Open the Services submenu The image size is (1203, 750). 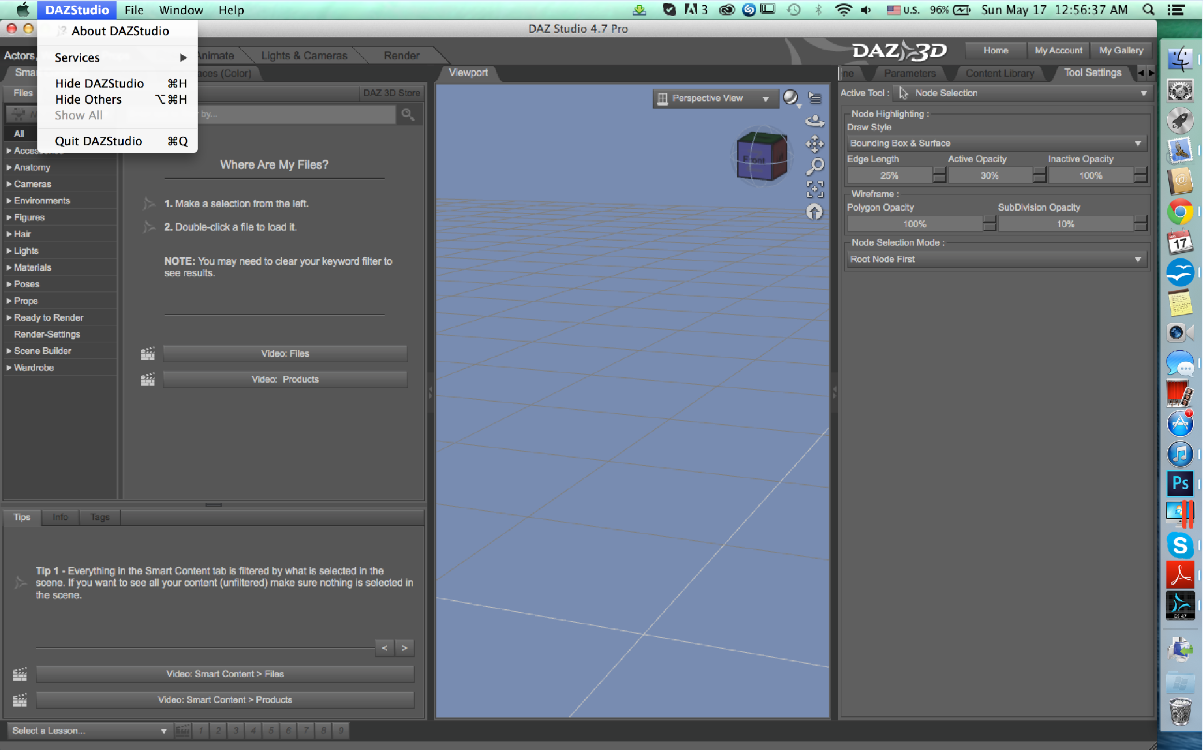pyautogui.click(x=118, y=58)
